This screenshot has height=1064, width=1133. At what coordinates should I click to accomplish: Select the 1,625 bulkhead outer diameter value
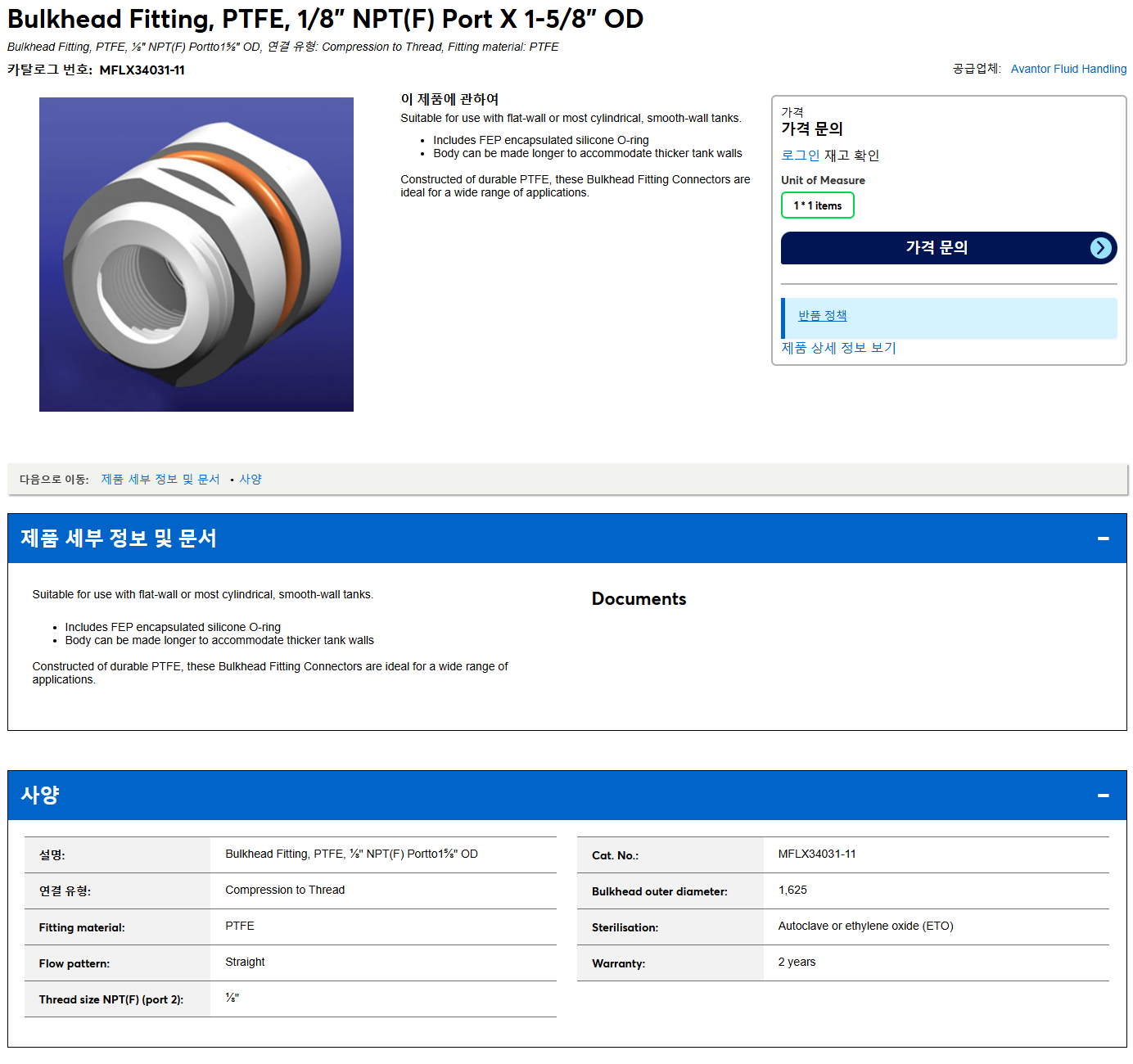tap(792, 890)
